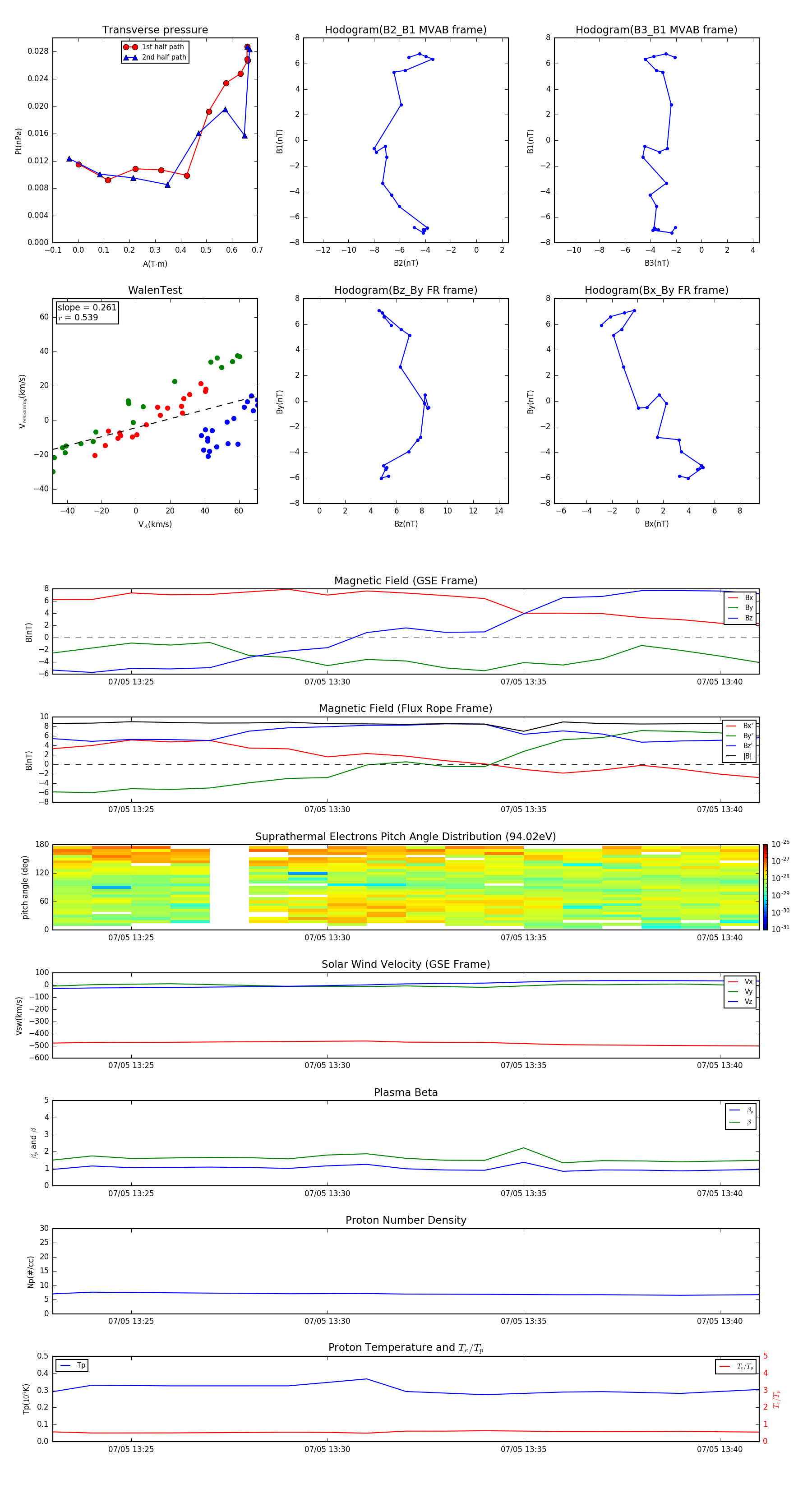This screenshot has height=1489, width=812.
Task: Click the "Bz(nT)" x-axis label
Action: [x=406, y=524]
